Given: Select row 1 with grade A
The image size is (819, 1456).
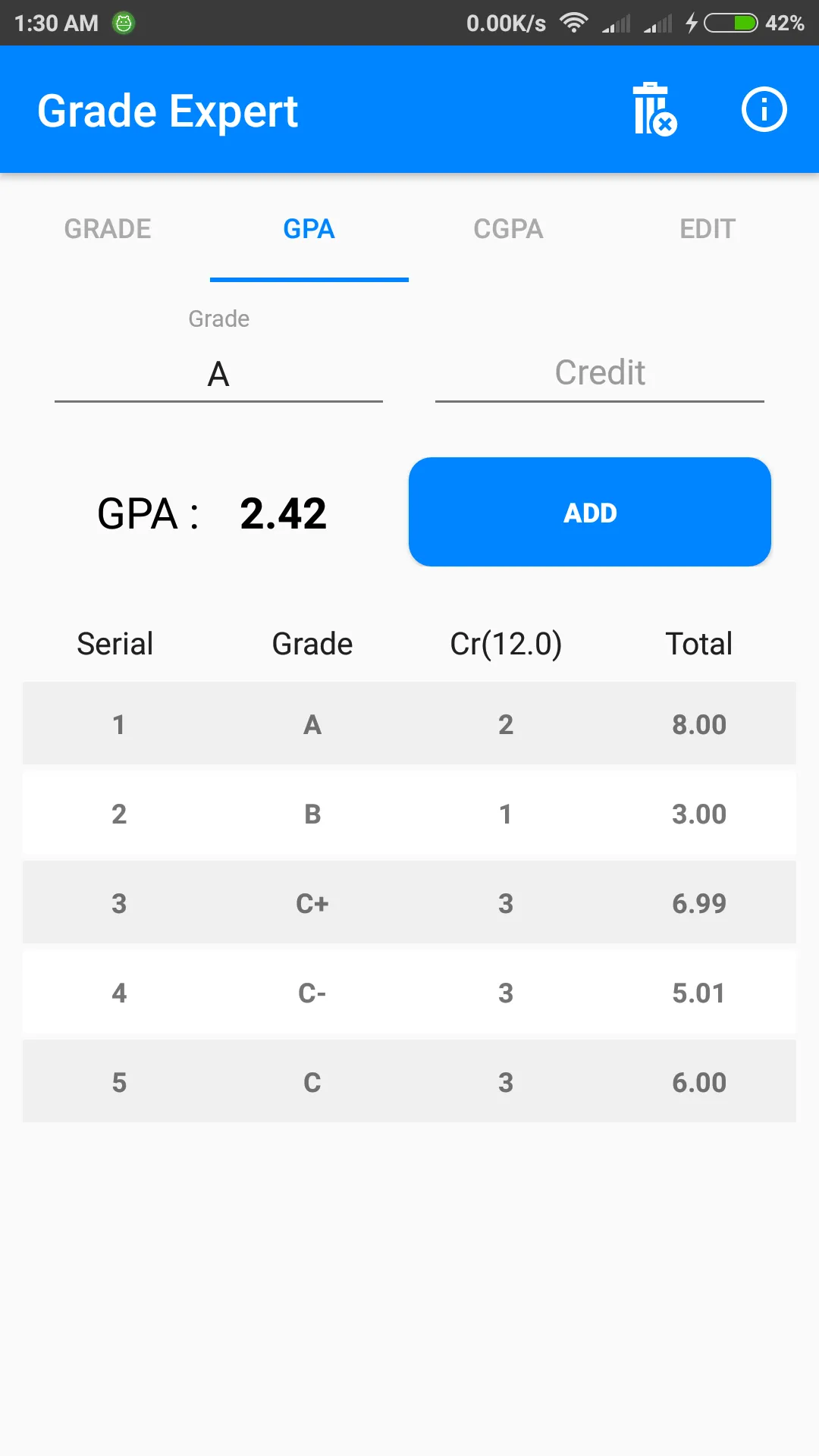Looking at the screenshot, I should 409,723.
